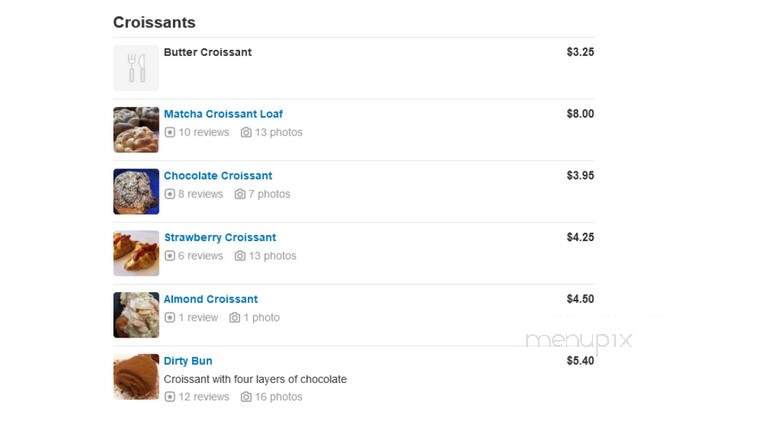Click the Strawberry Croissant thumbnail photo
This screenshot has width=758, height=423.
click(136, 253)
